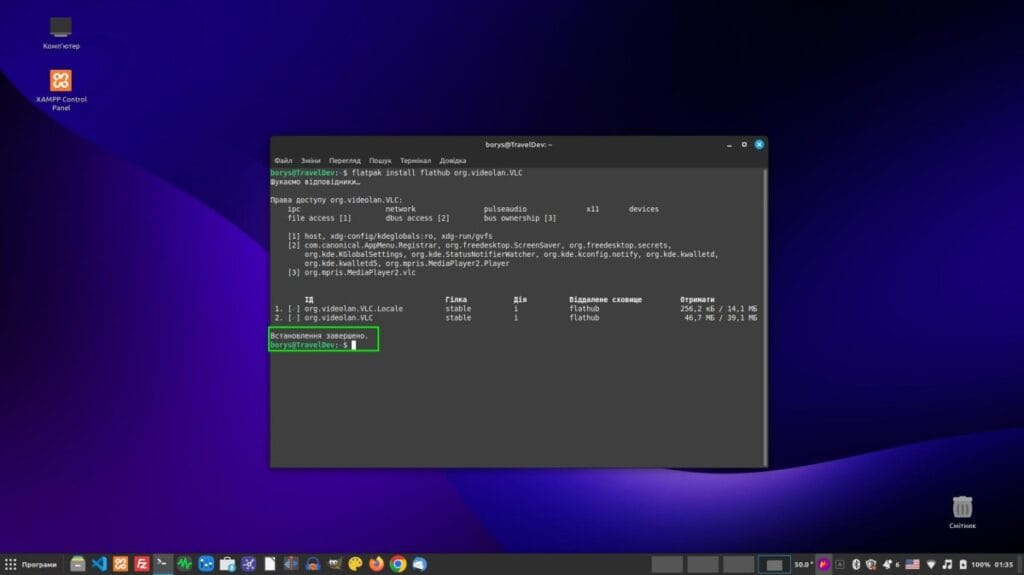Open the Смітник trash desktop icon
Screen dimensions: 1024x575
pyautogui.click(x=962, y=512)
